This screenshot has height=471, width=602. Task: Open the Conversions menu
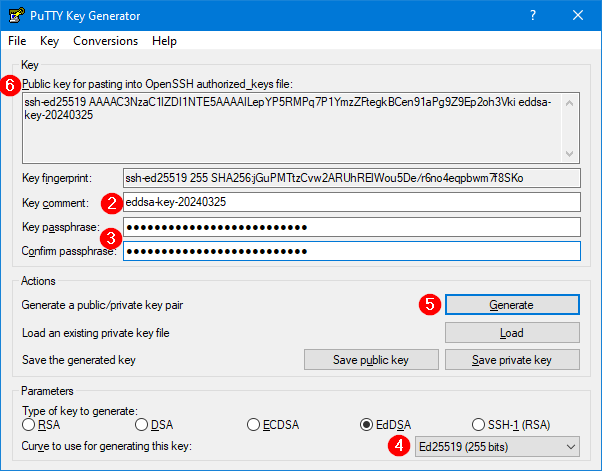click(x=105, y=41)
